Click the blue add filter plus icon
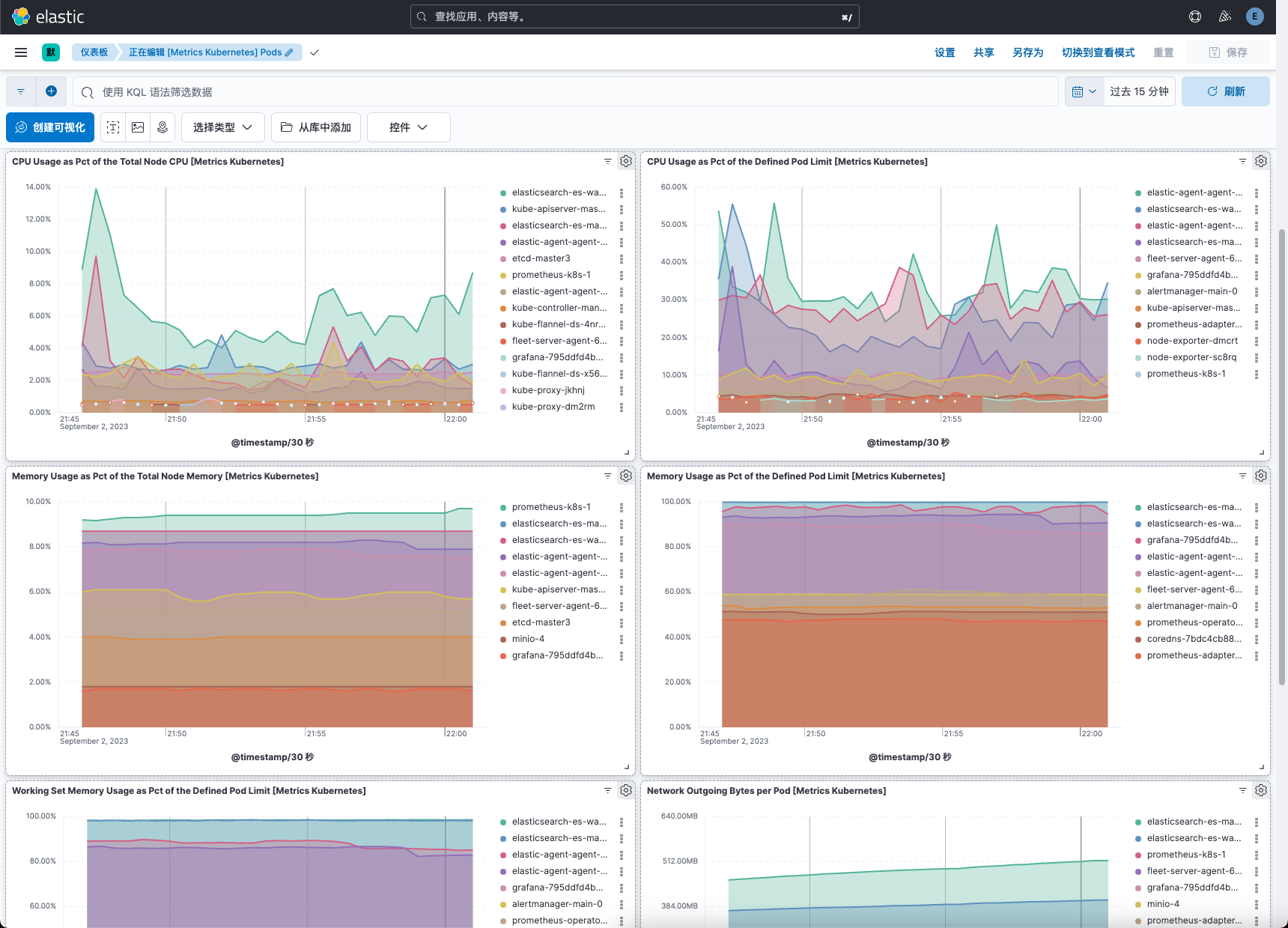This screenshot has height=928, width=1288. 51,91
